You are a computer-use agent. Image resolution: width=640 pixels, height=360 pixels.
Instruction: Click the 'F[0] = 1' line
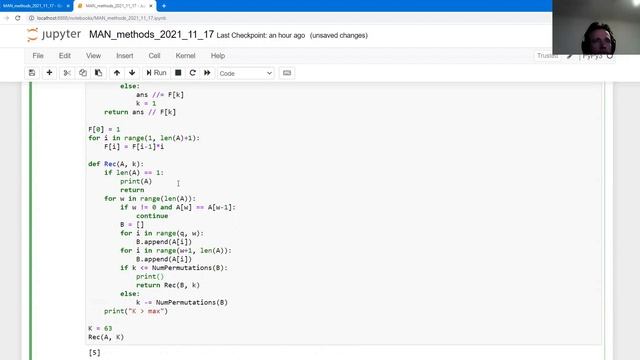(104, 129)
